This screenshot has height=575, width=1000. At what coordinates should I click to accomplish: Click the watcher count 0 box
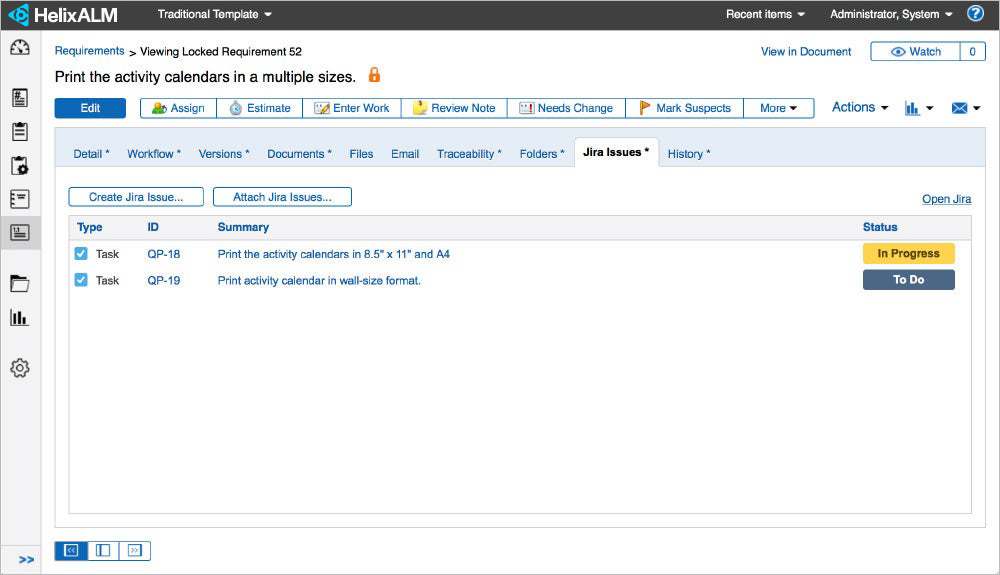coord(973,52)
